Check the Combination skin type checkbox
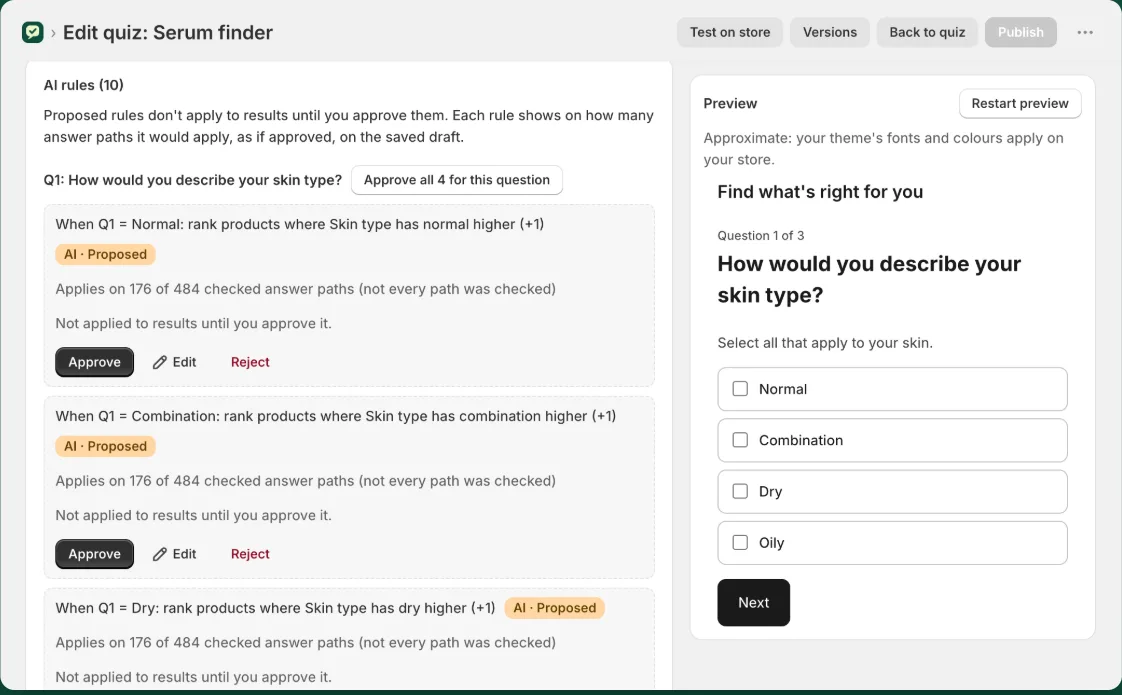 (x=740, y=440)
